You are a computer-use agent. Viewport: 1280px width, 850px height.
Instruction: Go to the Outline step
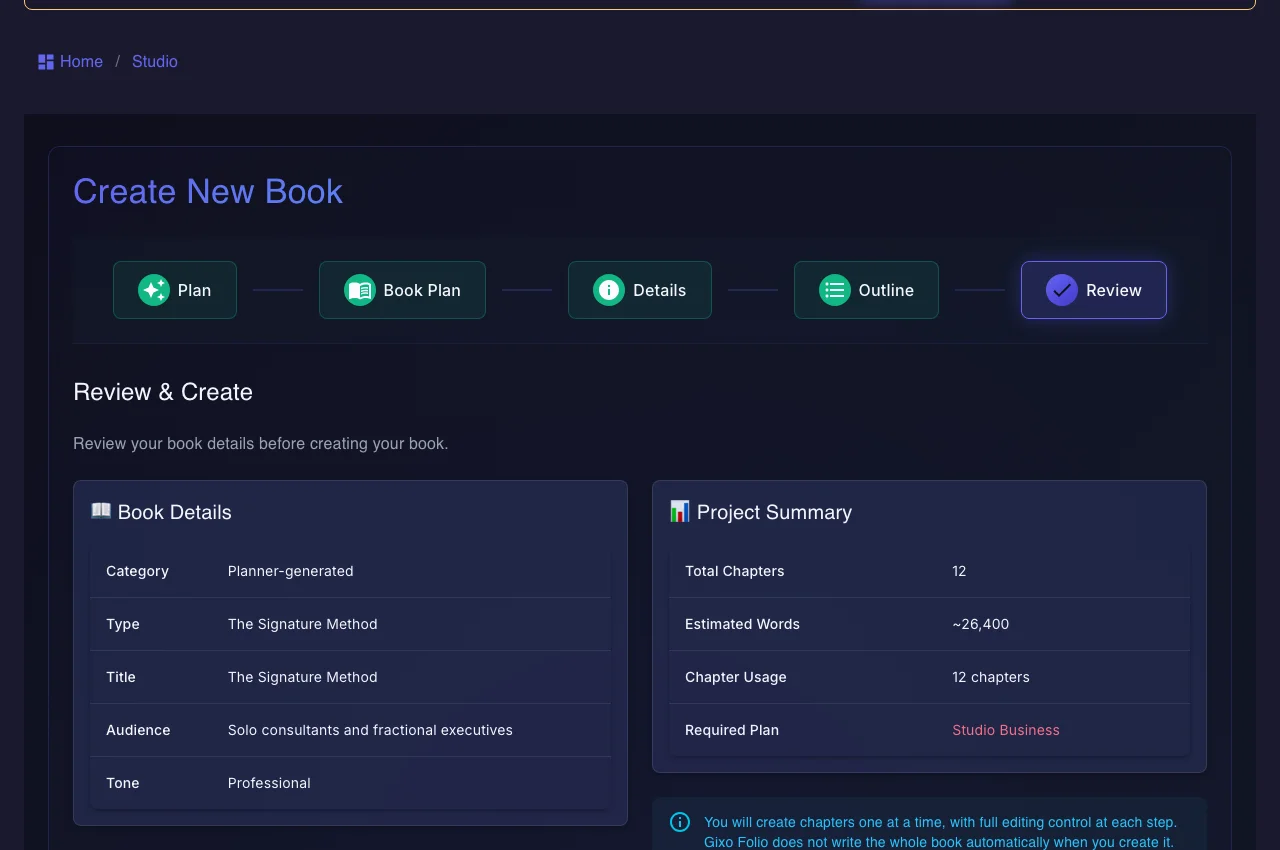coord(866,290)
